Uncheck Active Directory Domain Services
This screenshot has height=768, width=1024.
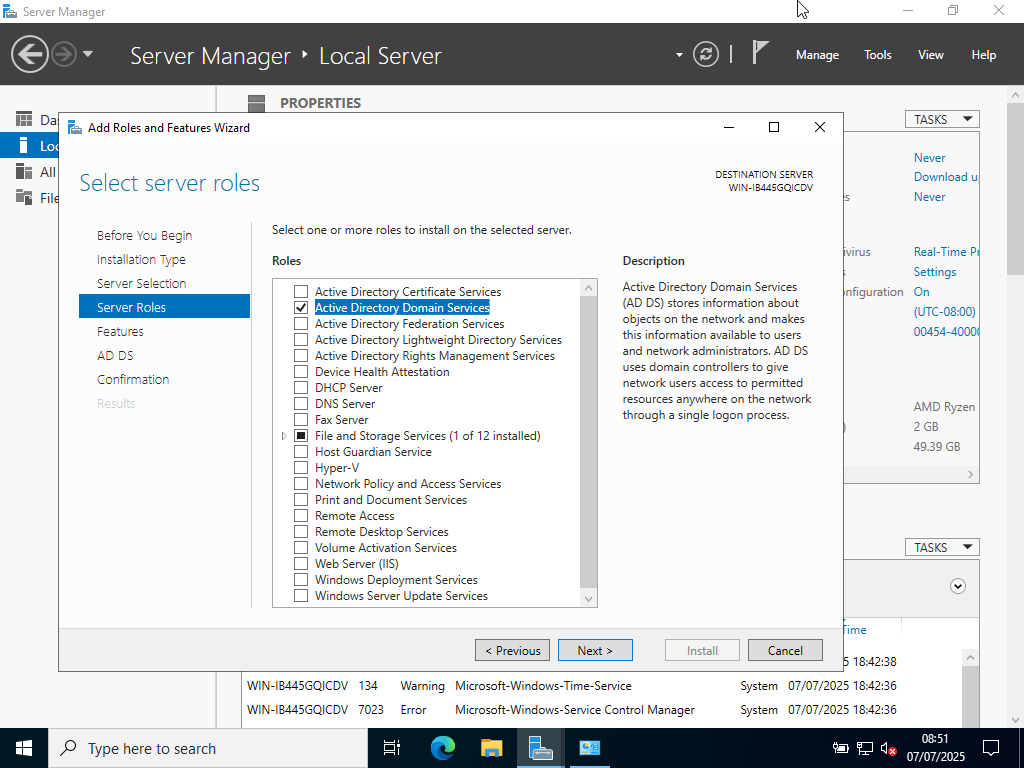pos(301,308)
